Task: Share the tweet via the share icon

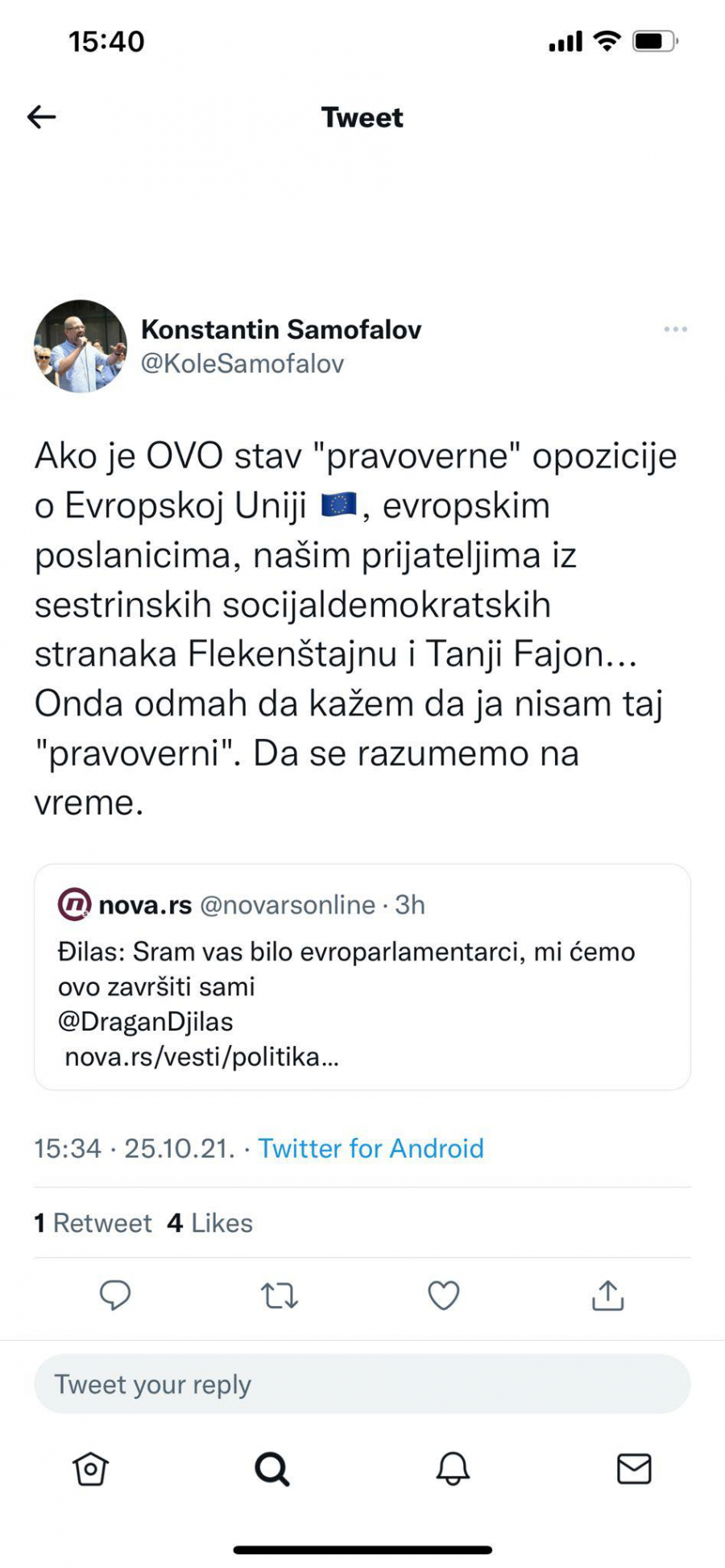Action: (608, 1296)
